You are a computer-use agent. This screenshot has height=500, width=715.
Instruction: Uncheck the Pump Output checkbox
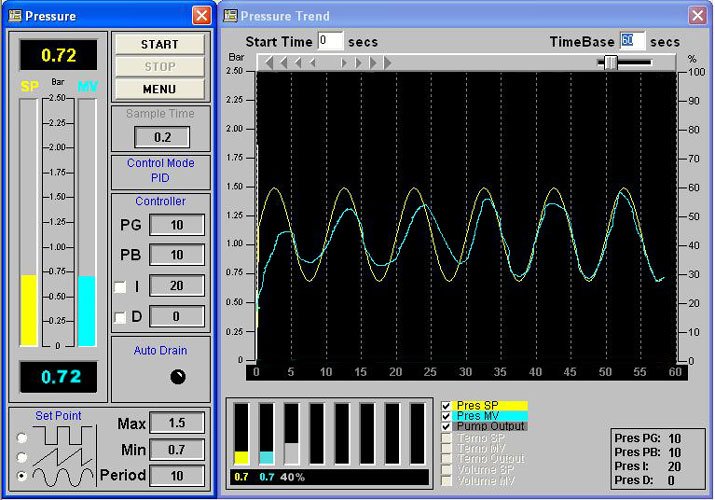click(446, 427)
